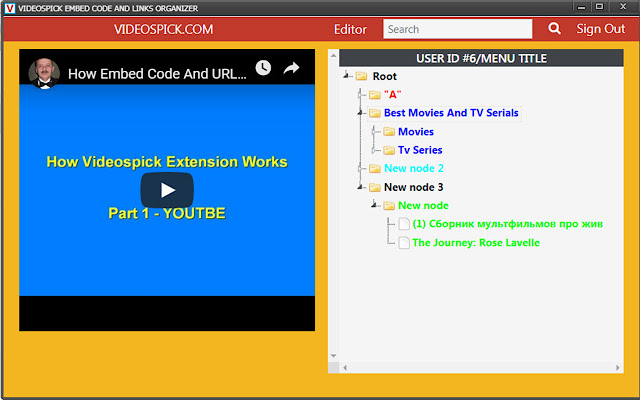Play the YouTube video
Screen dimensions: 640x400
pos(167,190)
